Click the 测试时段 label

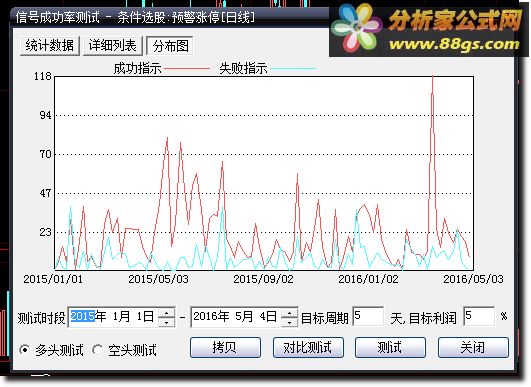41,318
